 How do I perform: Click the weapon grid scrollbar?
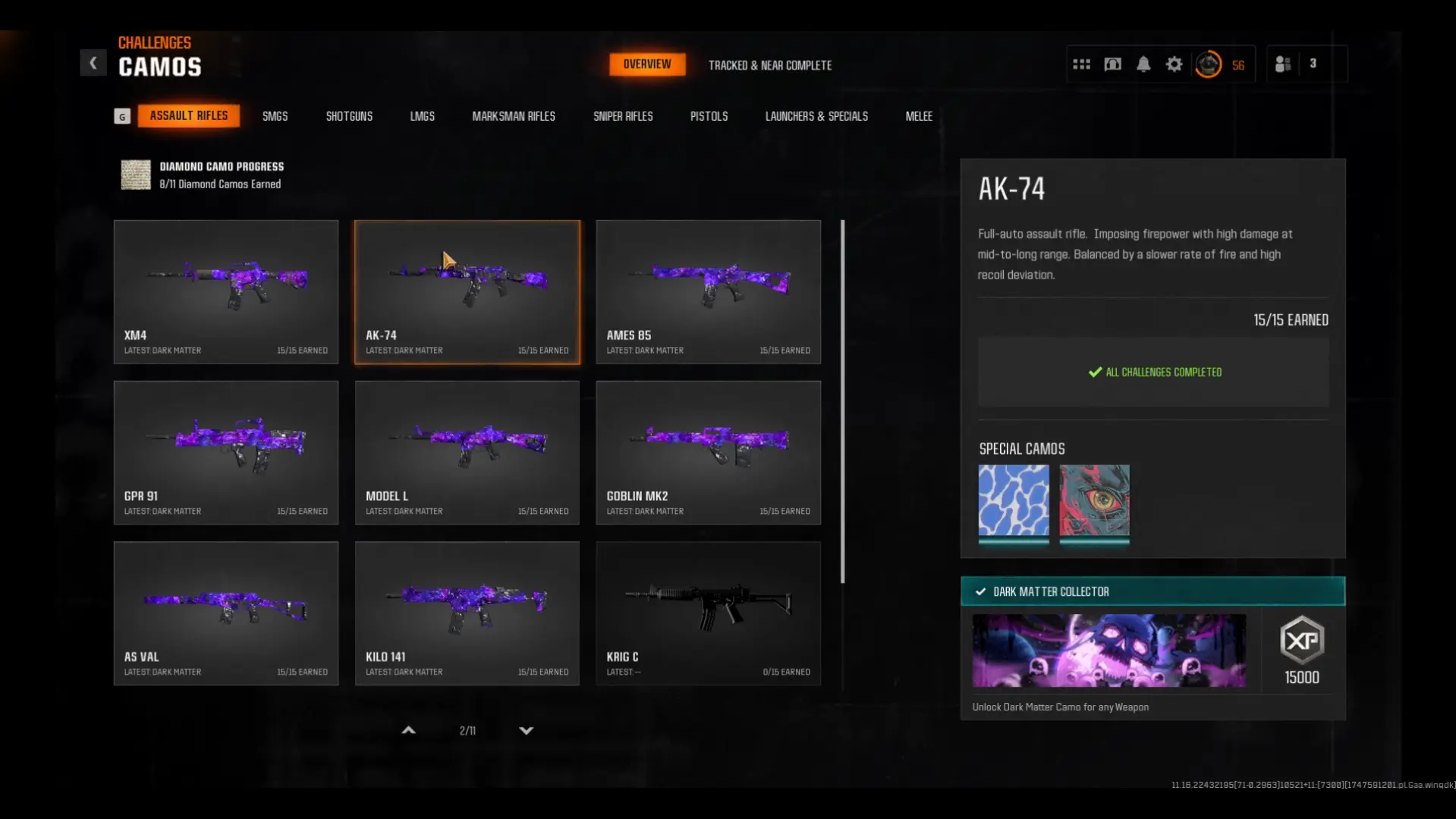(x=842, y=402)
